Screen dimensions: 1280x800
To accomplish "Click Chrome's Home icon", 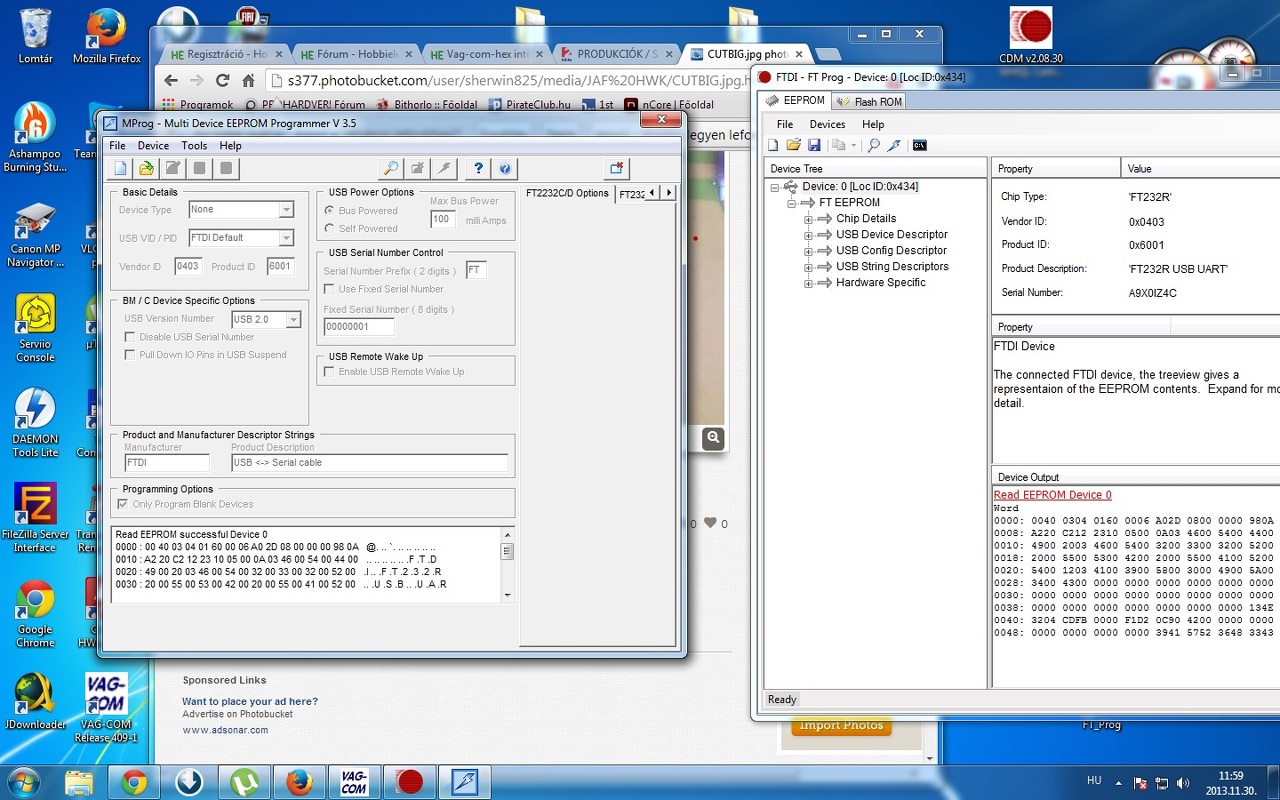I will click(249, 80).
